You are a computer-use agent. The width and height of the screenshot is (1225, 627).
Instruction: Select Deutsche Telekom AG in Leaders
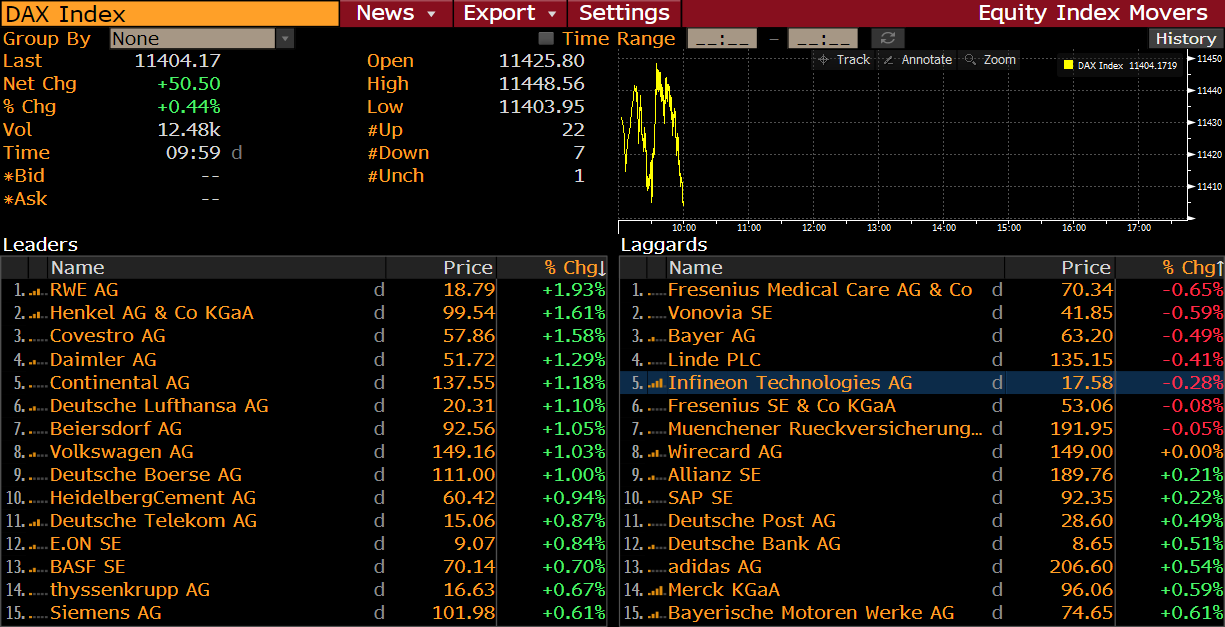point(153,520)
